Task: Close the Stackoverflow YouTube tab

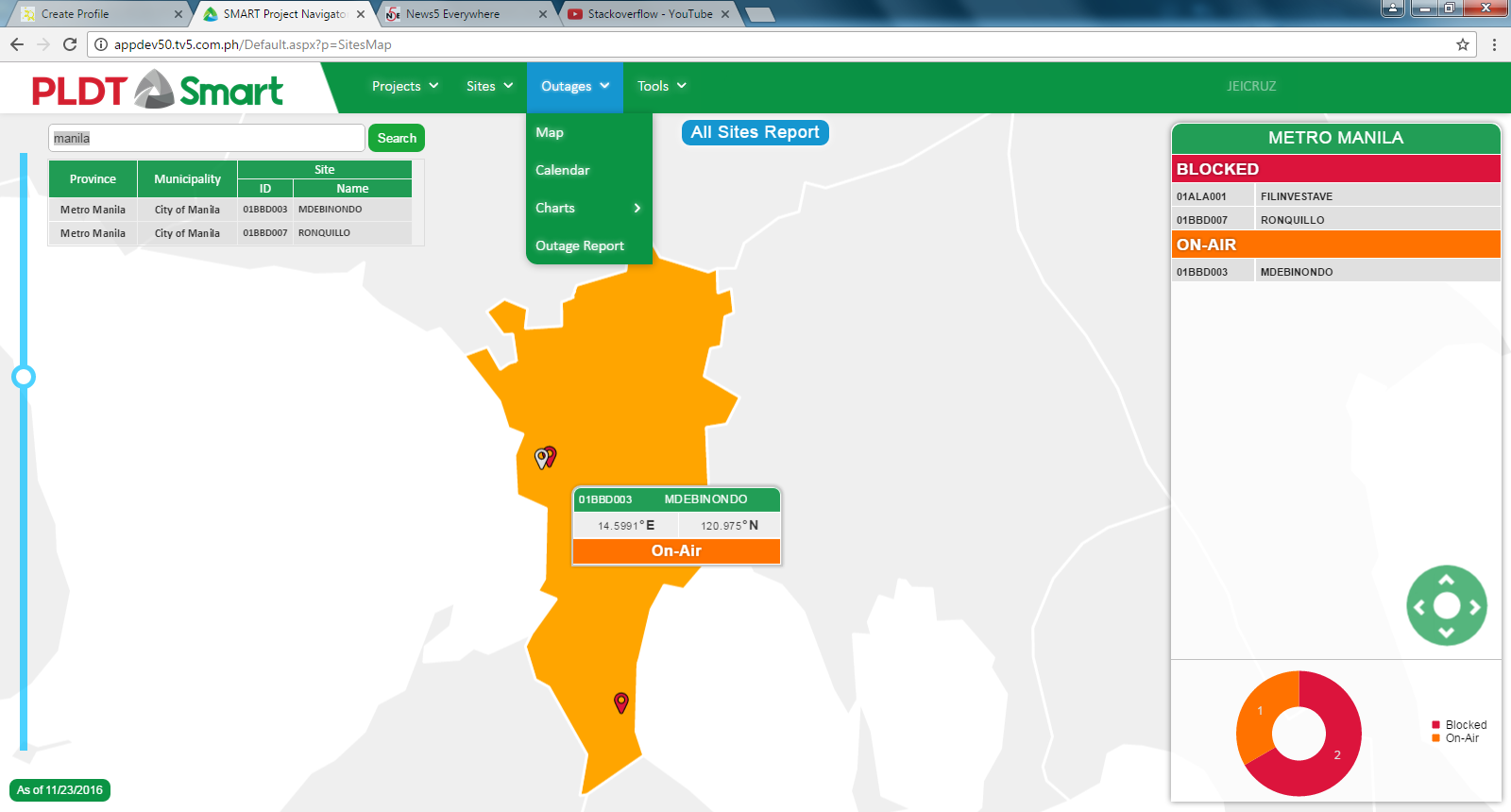Action: coord(725,14)
